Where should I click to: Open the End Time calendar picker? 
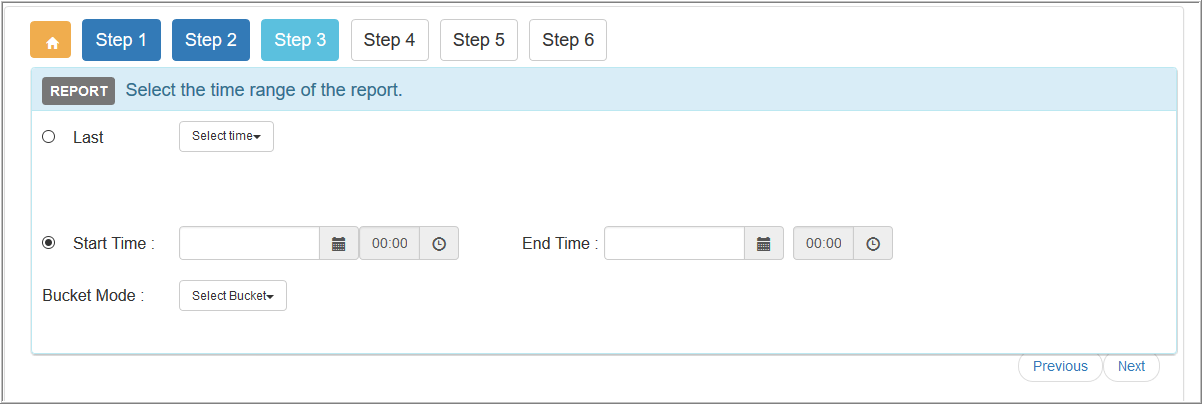(764, 243)
